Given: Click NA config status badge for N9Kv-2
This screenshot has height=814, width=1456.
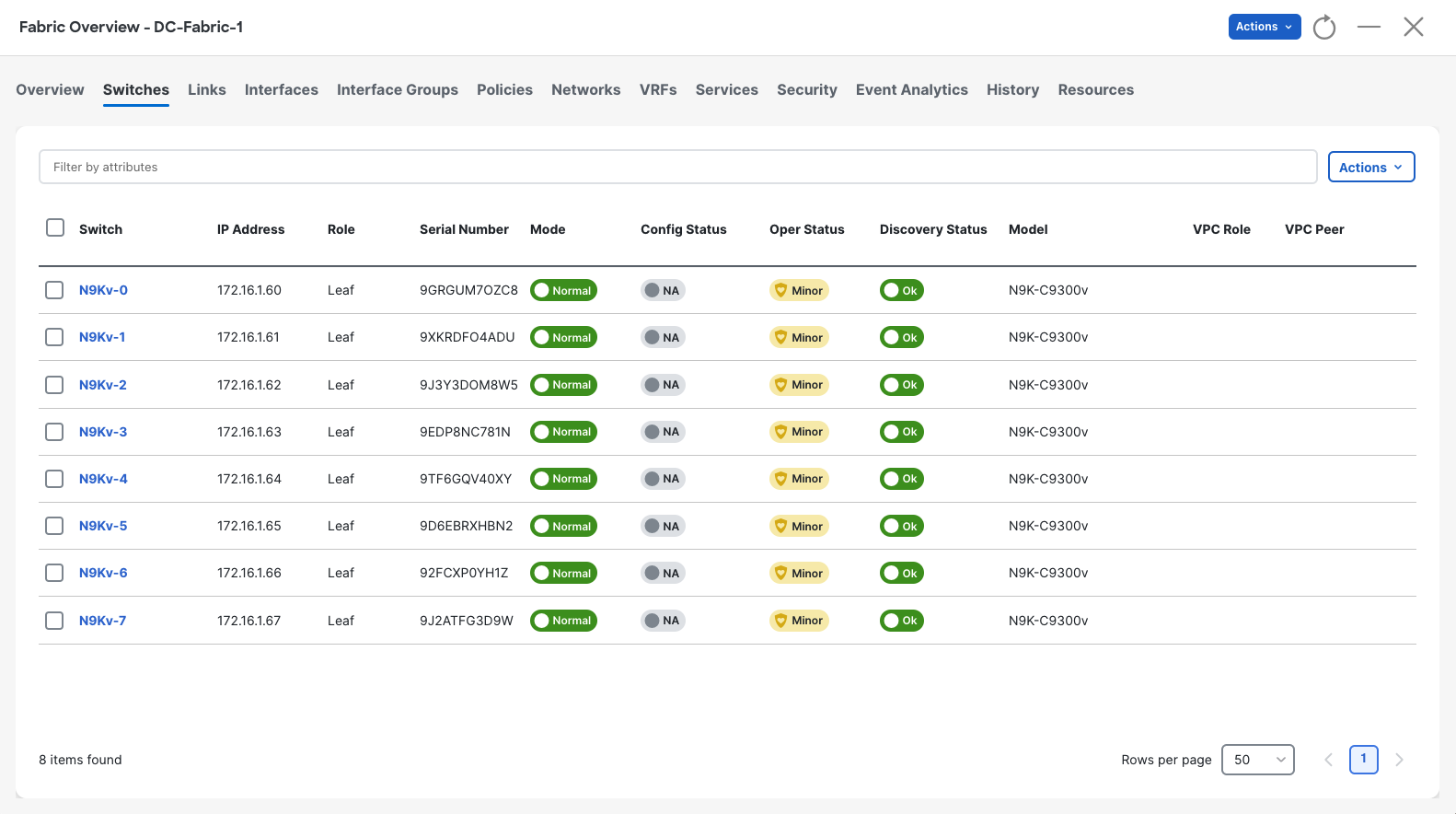Looking at the screenshot, I should point(663,385).
